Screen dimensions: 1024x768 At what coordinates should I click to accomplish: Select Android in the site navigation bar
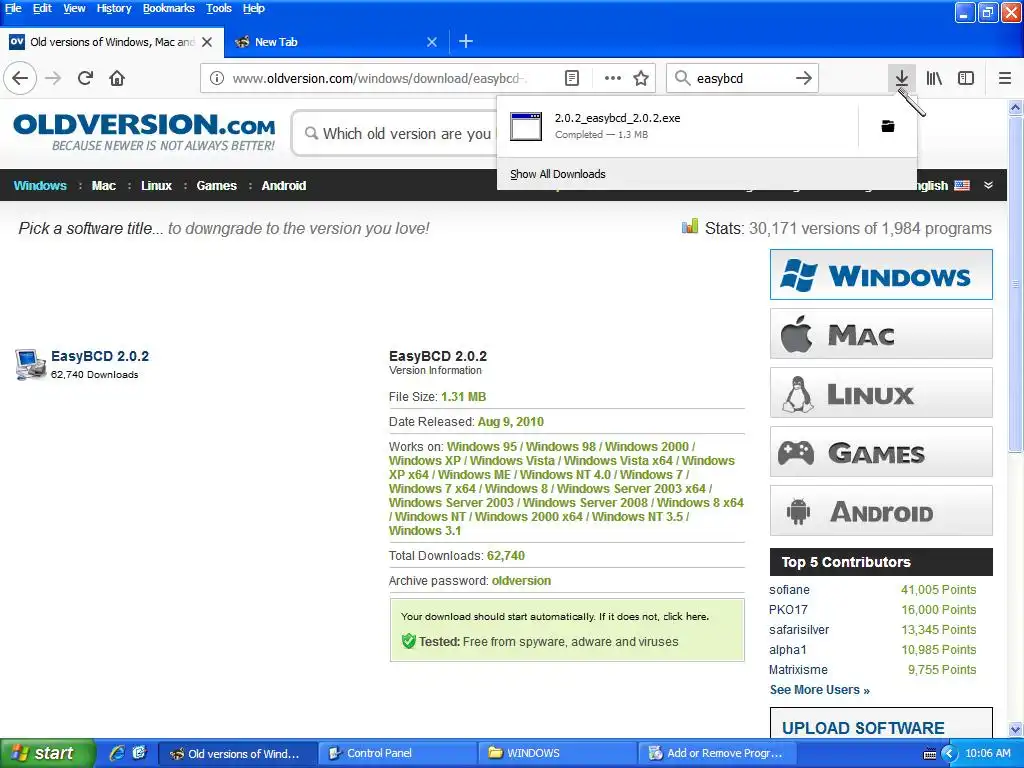pos(284,185)
